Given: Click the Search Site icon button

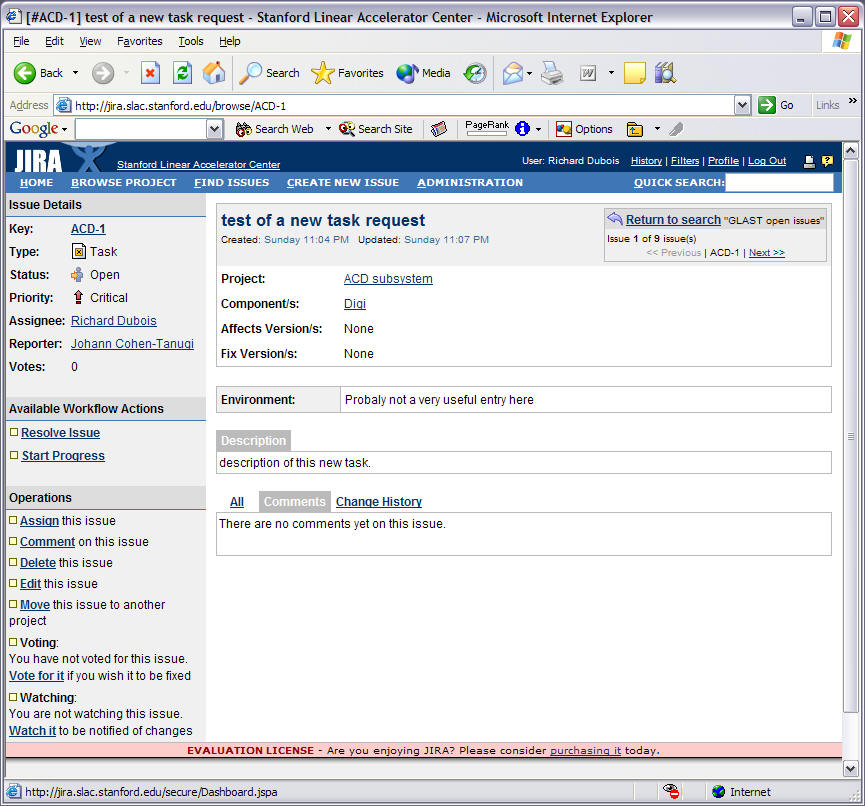Looking at the screenshot, I should point(376,129).
